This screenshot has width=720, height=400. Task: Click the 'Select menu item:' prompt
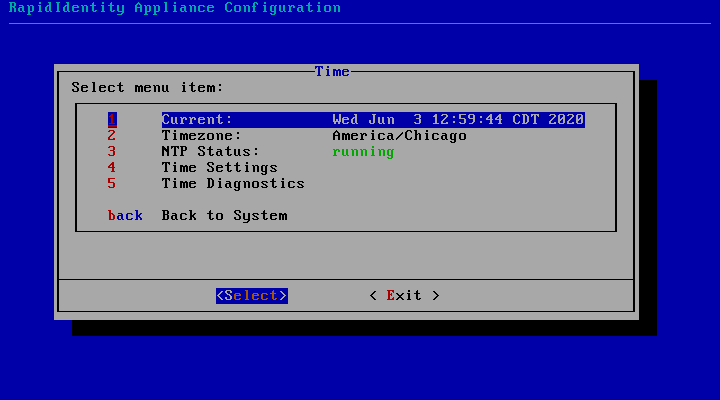click(x=147, y=88)
